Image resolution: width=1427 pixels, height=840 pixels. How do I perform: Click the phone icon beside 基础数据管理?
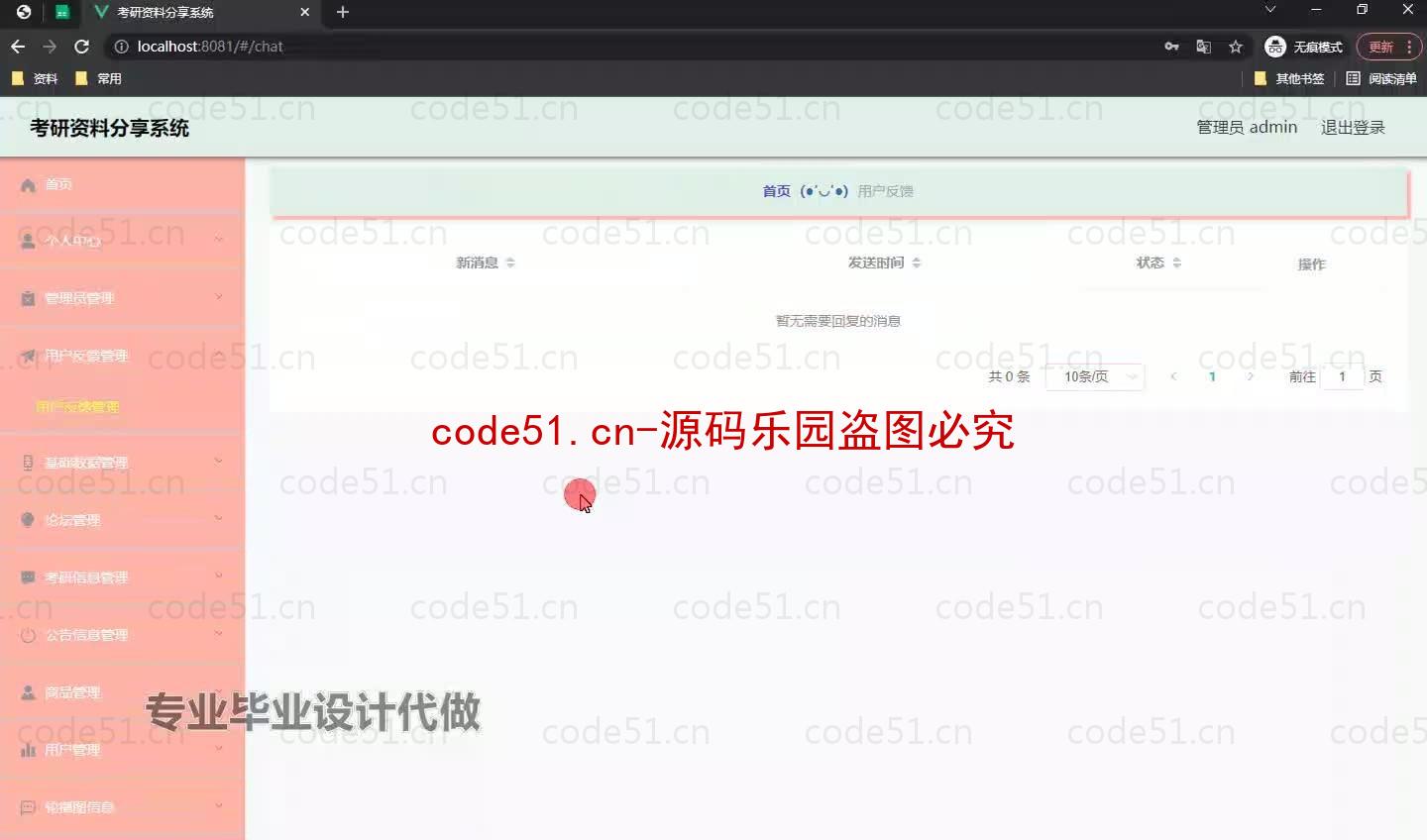point(28,463)
